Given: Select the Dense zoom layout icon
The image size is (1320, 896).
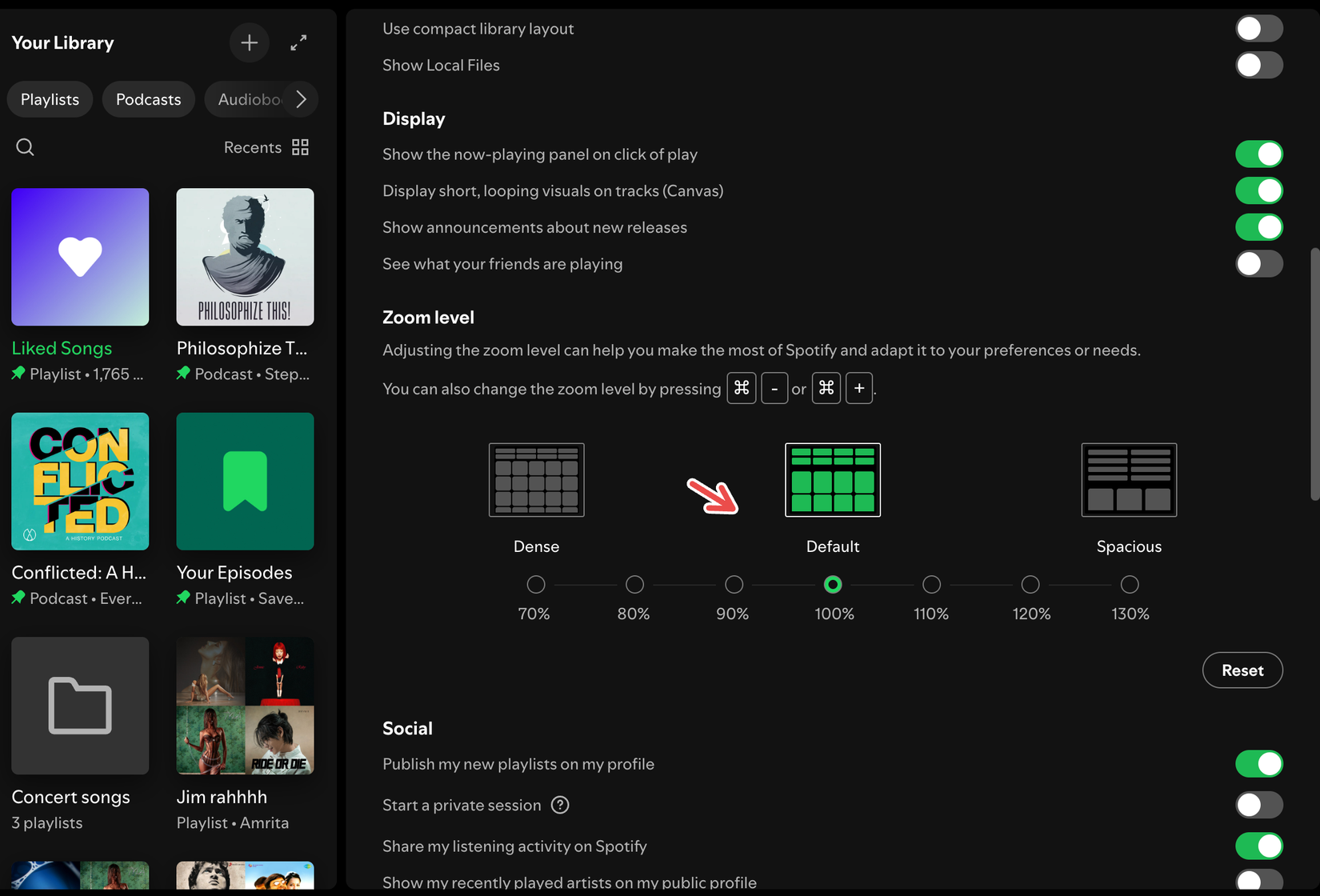Looking at the screenshot, I should pyautogui.click(x=536, y=479).
